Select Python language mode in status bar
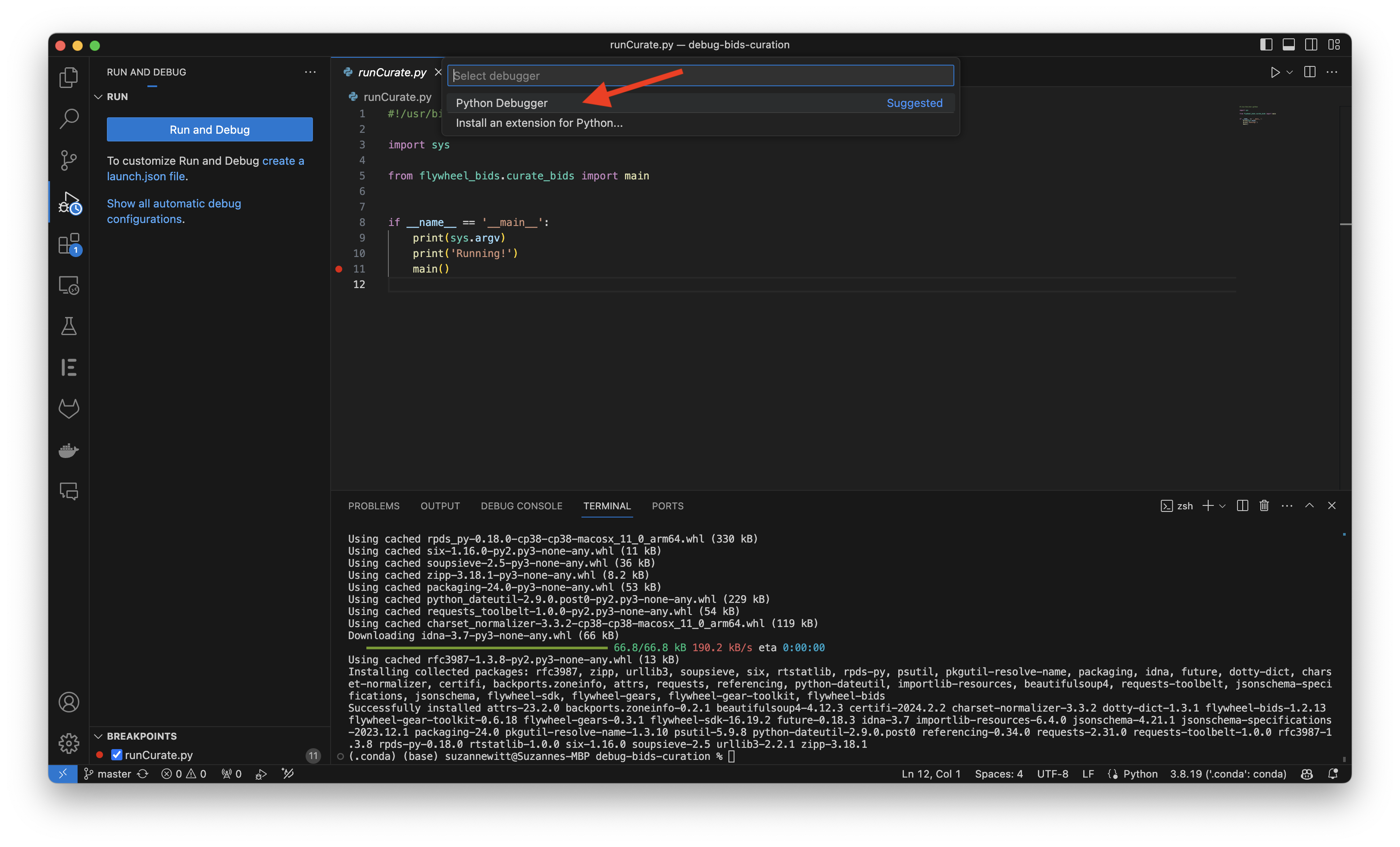The width and height of the screenshot is (1400, 847). 1140,774
